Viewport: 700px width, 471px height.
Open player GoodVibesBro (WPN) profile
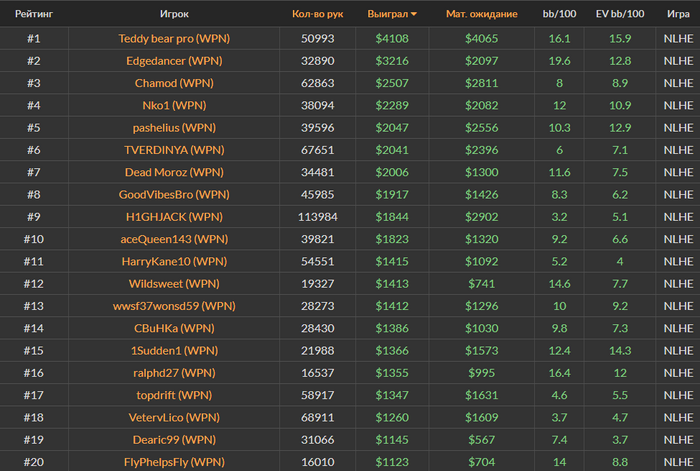(x=174, y=195)
